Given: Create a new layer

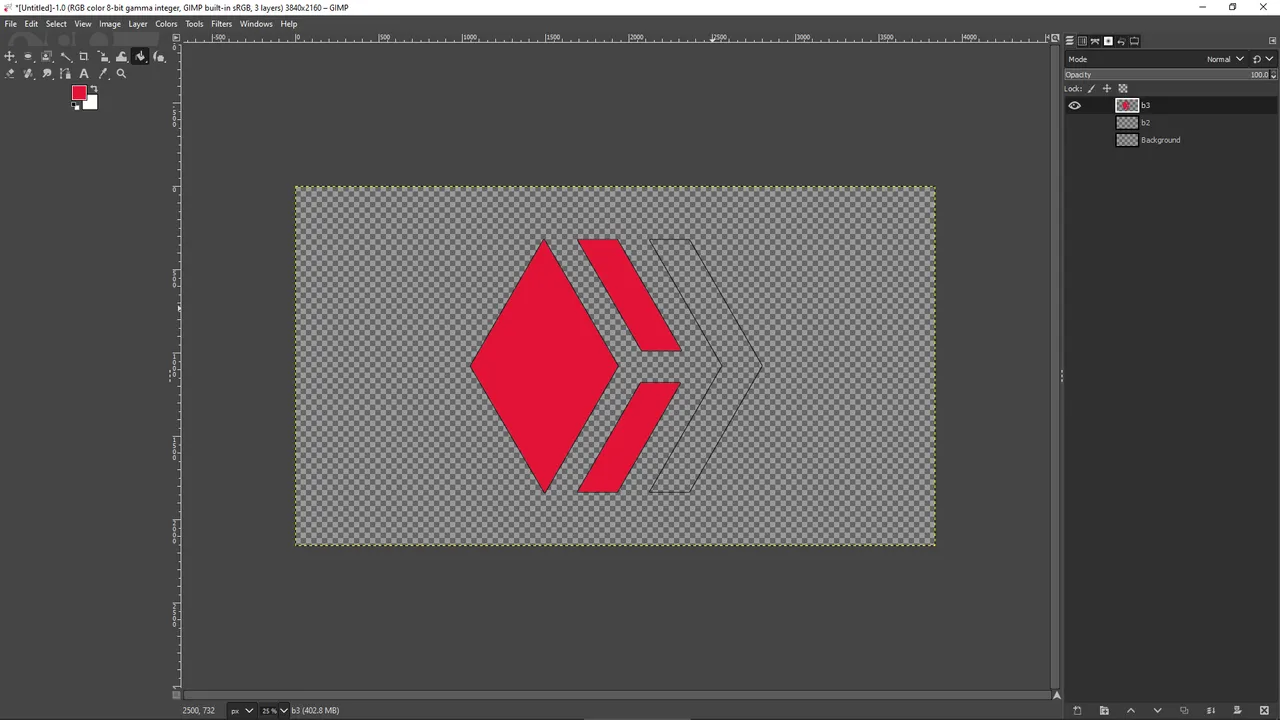Looking at the screenshot, I should point(1077,711).
